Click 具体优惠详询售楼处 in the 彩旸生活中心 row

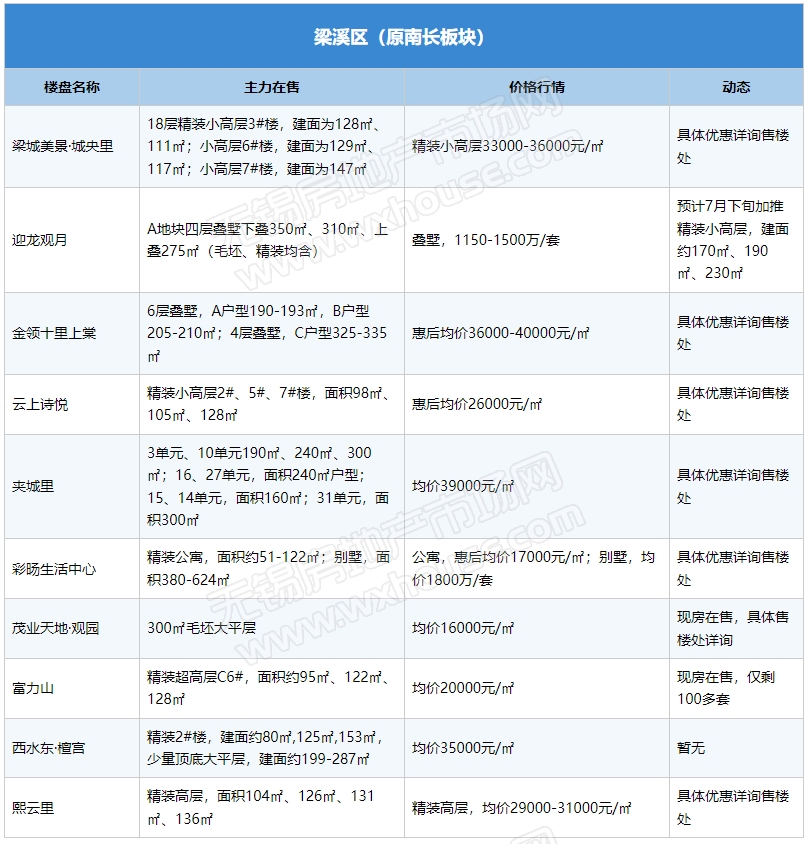[x=733, y=568]
